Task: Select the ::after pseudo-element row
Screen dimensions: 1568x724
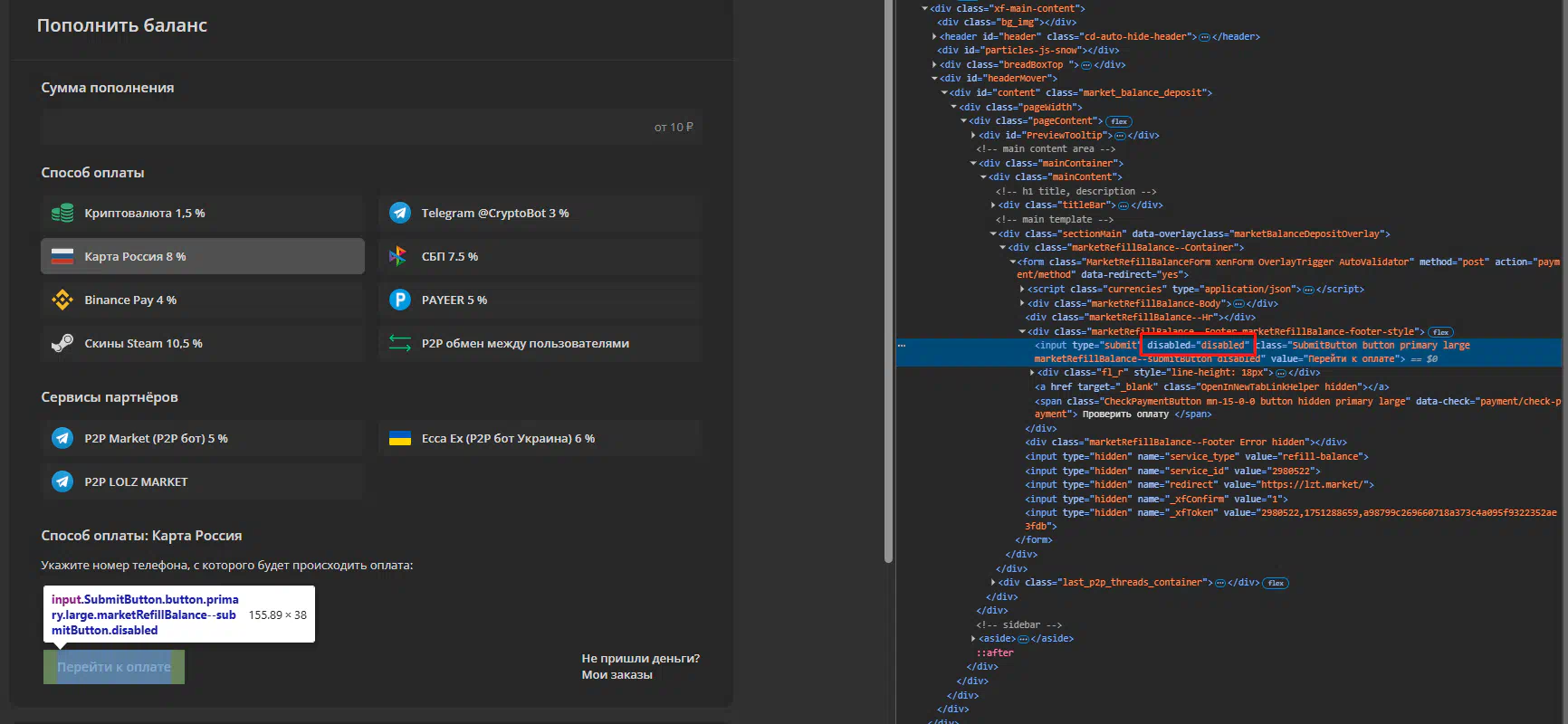Action: pos(995,653)
